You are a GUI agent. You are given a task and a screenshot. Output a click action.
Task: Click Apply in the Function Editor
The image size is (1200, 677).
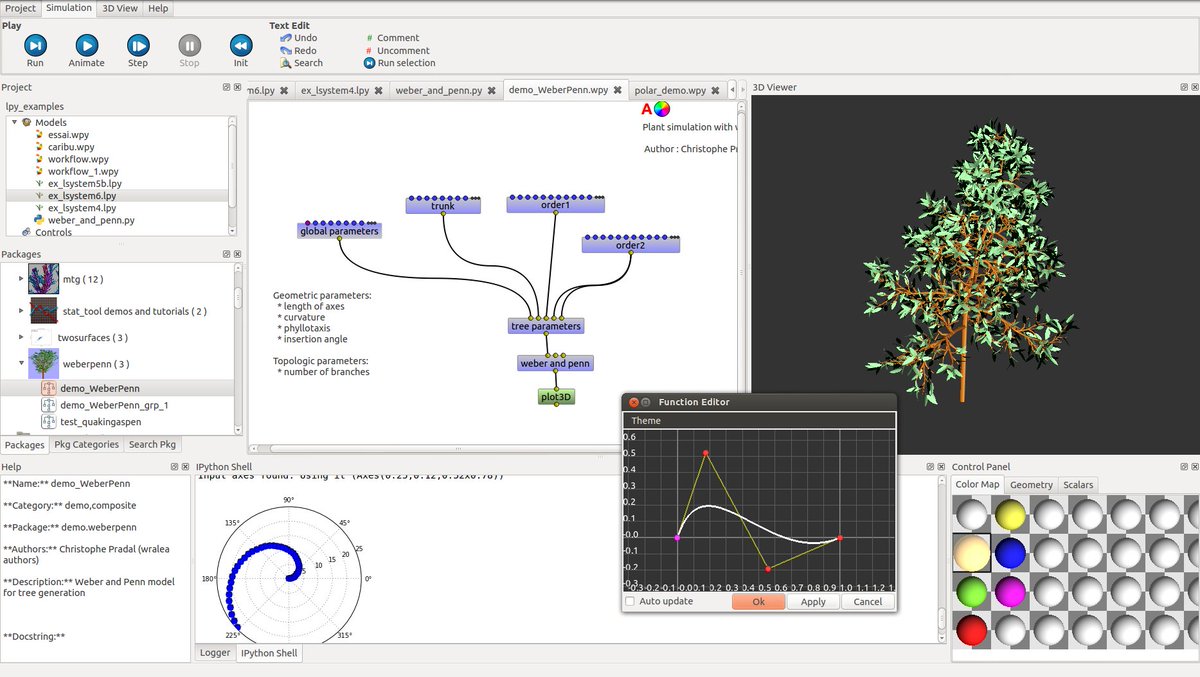tap(813, 601)
